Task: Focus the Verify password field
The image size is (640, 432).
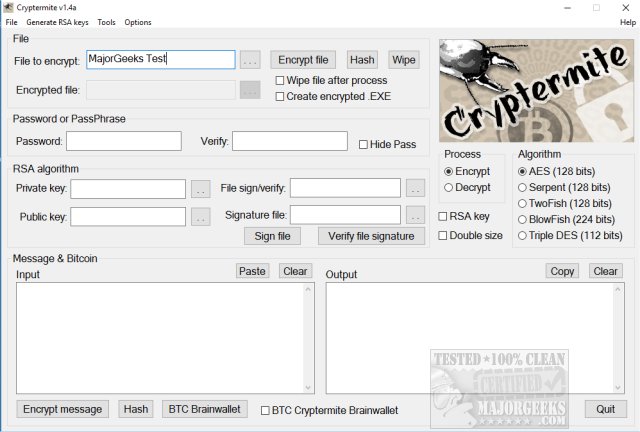Action: pyautogui.click(x=290, y=141)
